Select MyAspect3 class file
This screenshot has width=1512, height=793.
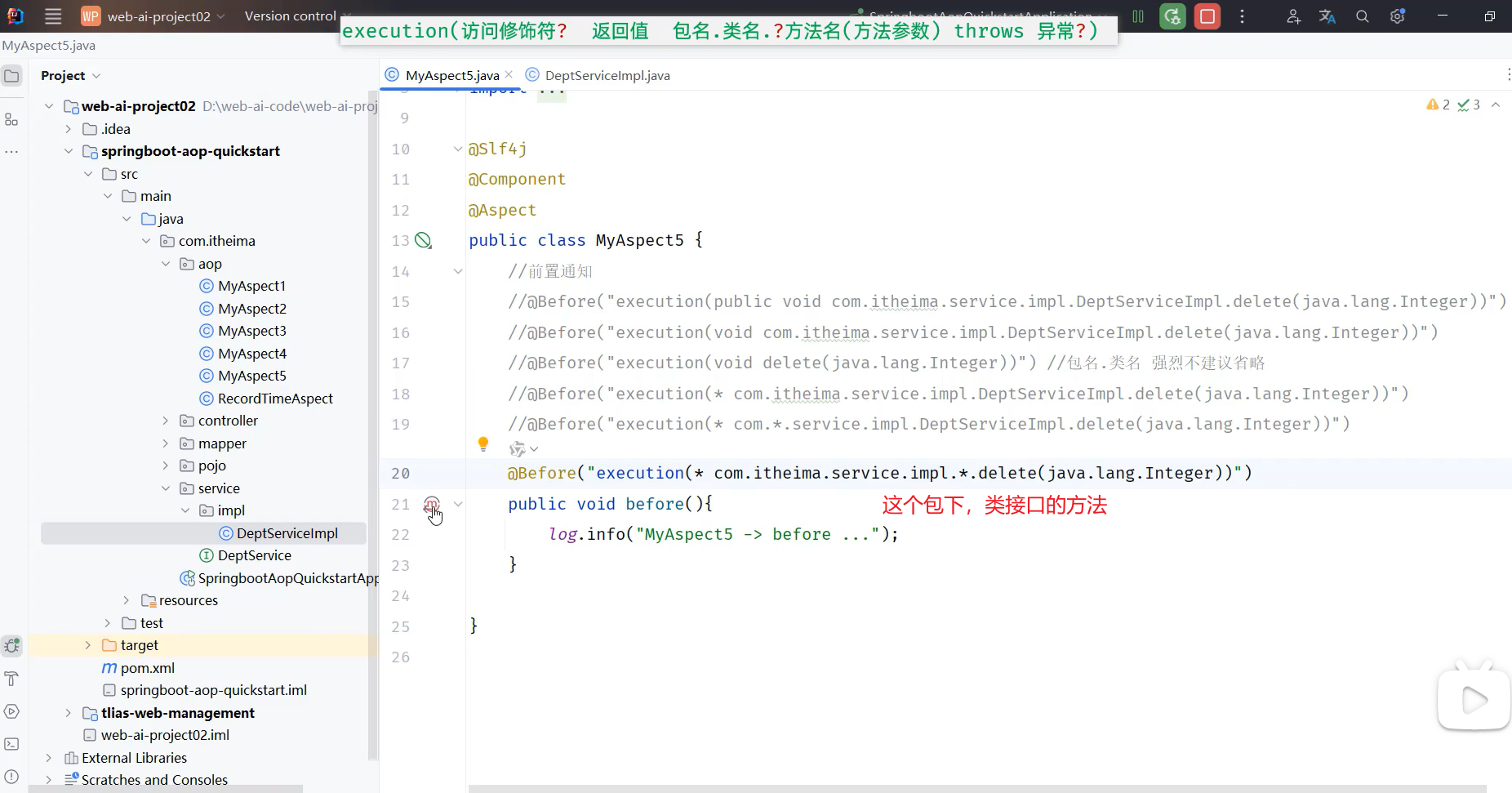242,331
